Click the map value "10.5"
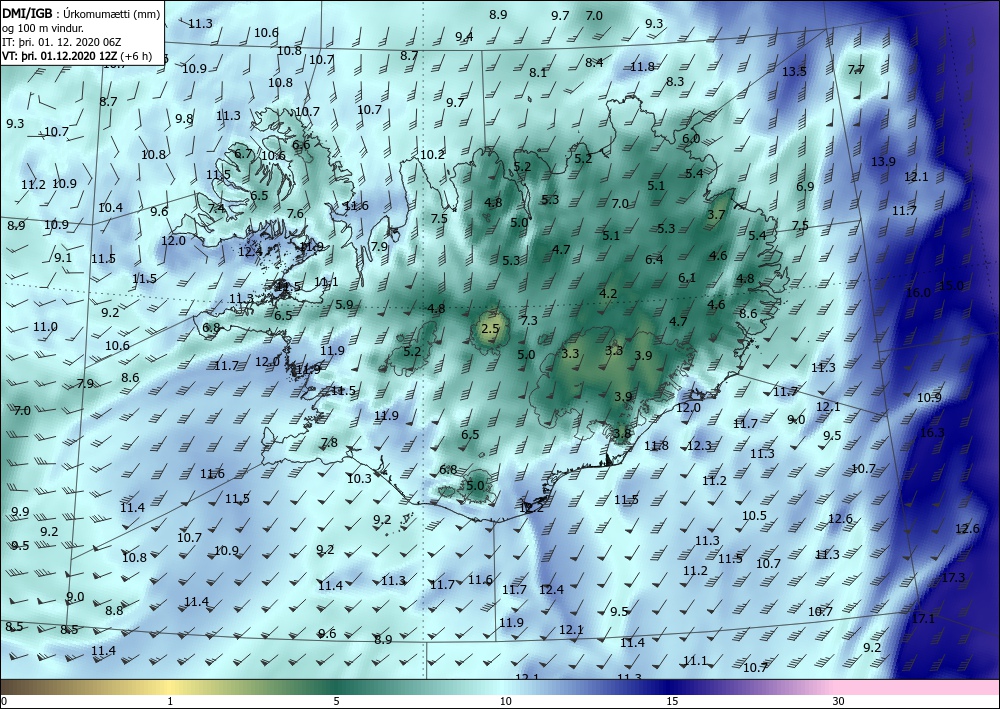Viewport: 1000px width, 709px height. tap(754, 515)
